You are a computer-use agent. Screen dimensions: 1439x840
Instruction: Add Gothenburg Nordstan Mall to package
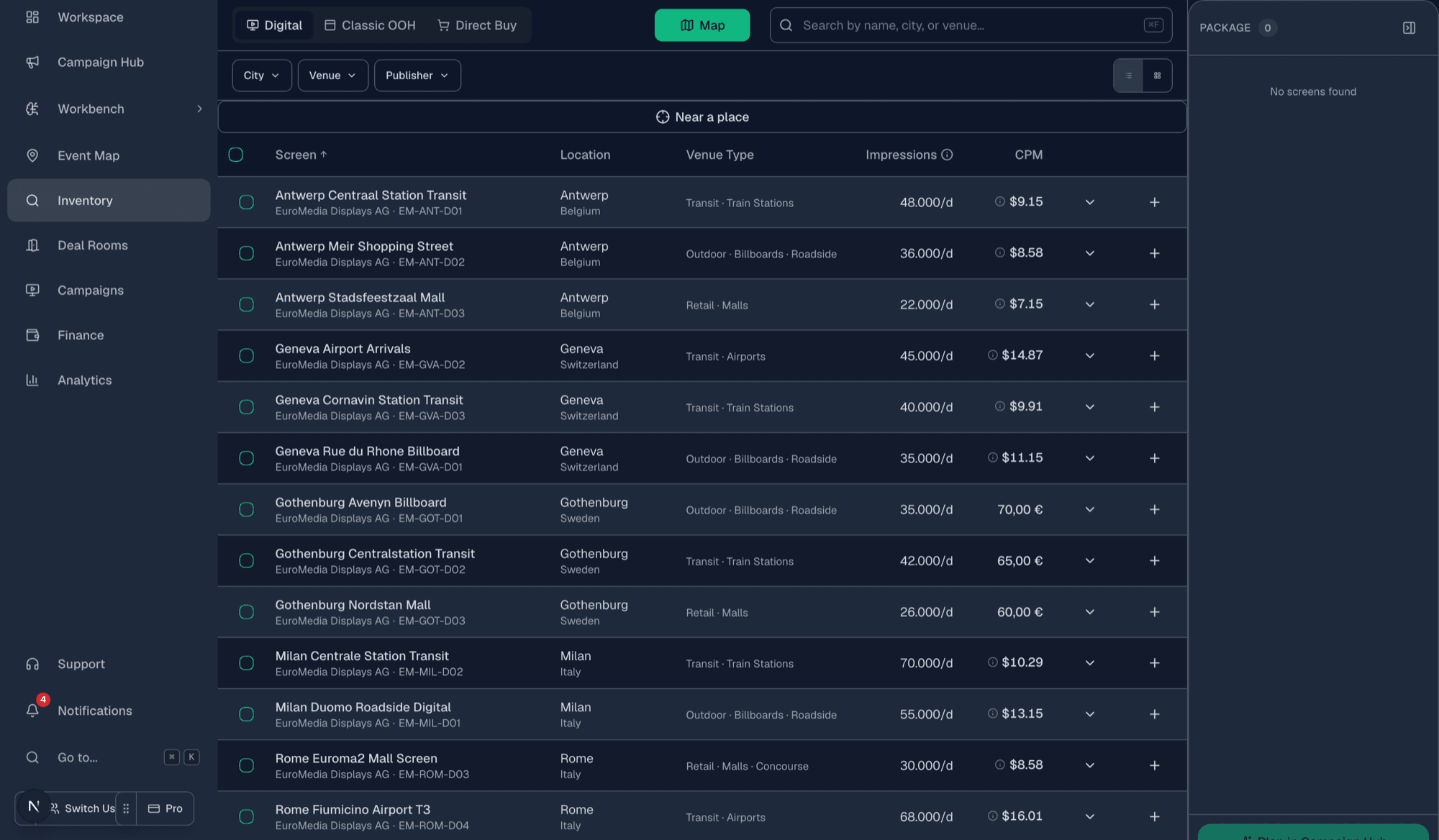coord(1154,612)
